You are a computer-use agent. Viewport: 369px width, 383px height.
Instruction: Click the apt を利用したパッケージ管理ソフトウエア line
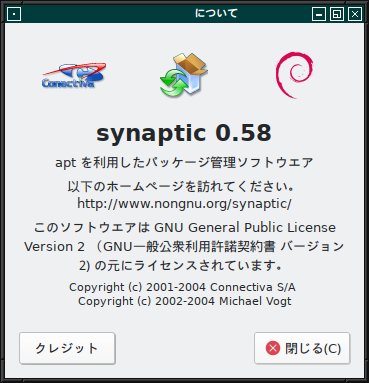(x=184, y=163)
